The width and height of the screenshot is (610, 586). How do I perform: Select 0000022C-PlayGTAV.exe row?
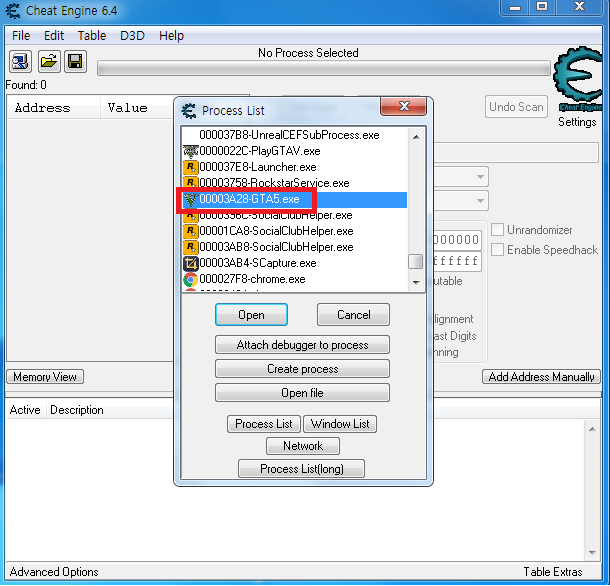pyautogui.click(x=294, y=151)
